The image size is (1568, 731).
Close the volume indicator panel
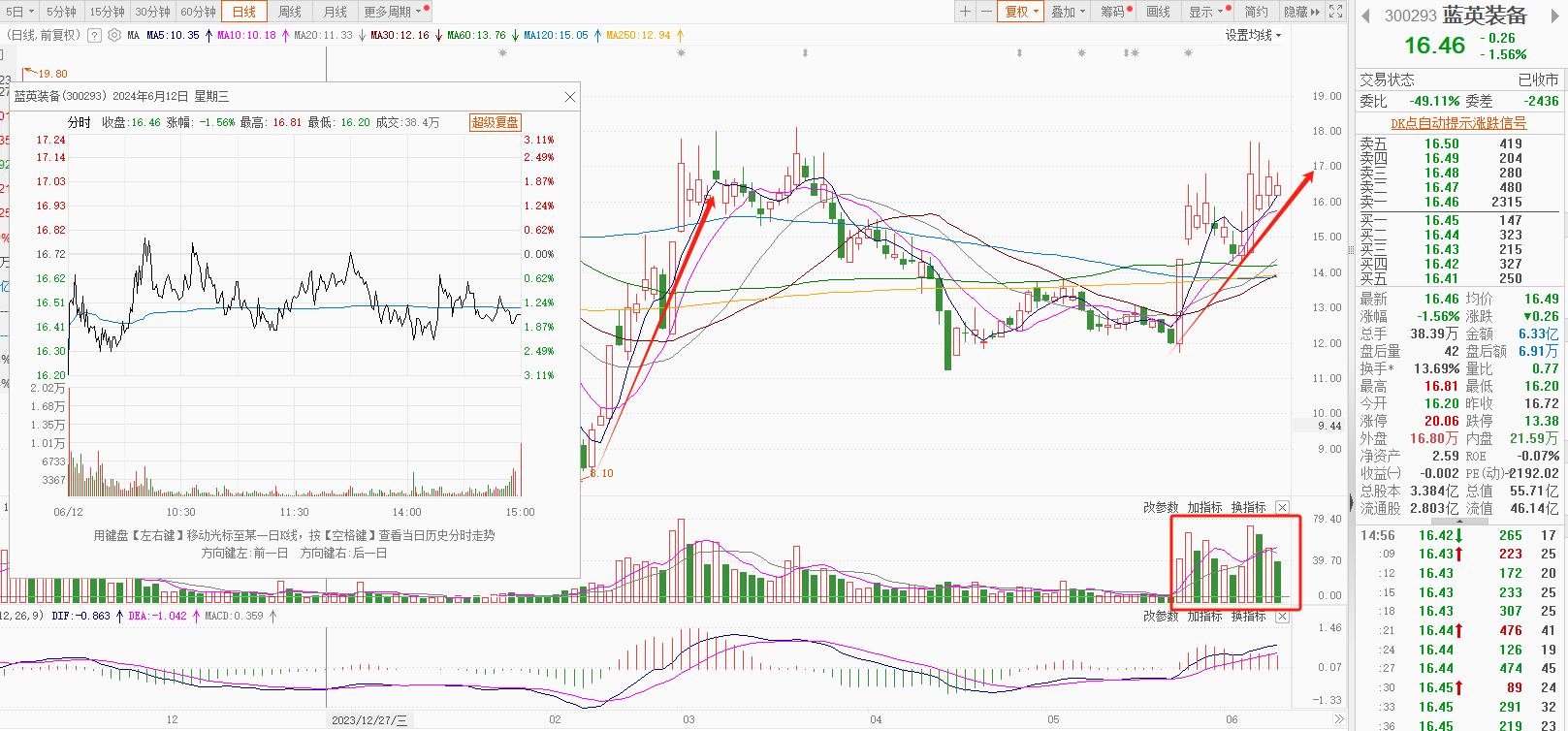(x=1282, y=507)
